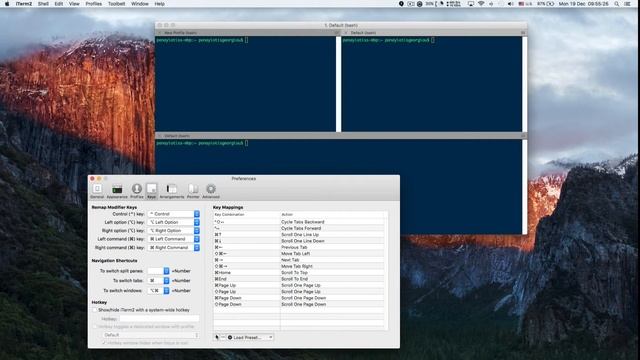Select the Scroll One Line Down mapping
Image resolution: width=640 pixels, height=360 pixels.
pyautogui.click(x=300, y=241)
